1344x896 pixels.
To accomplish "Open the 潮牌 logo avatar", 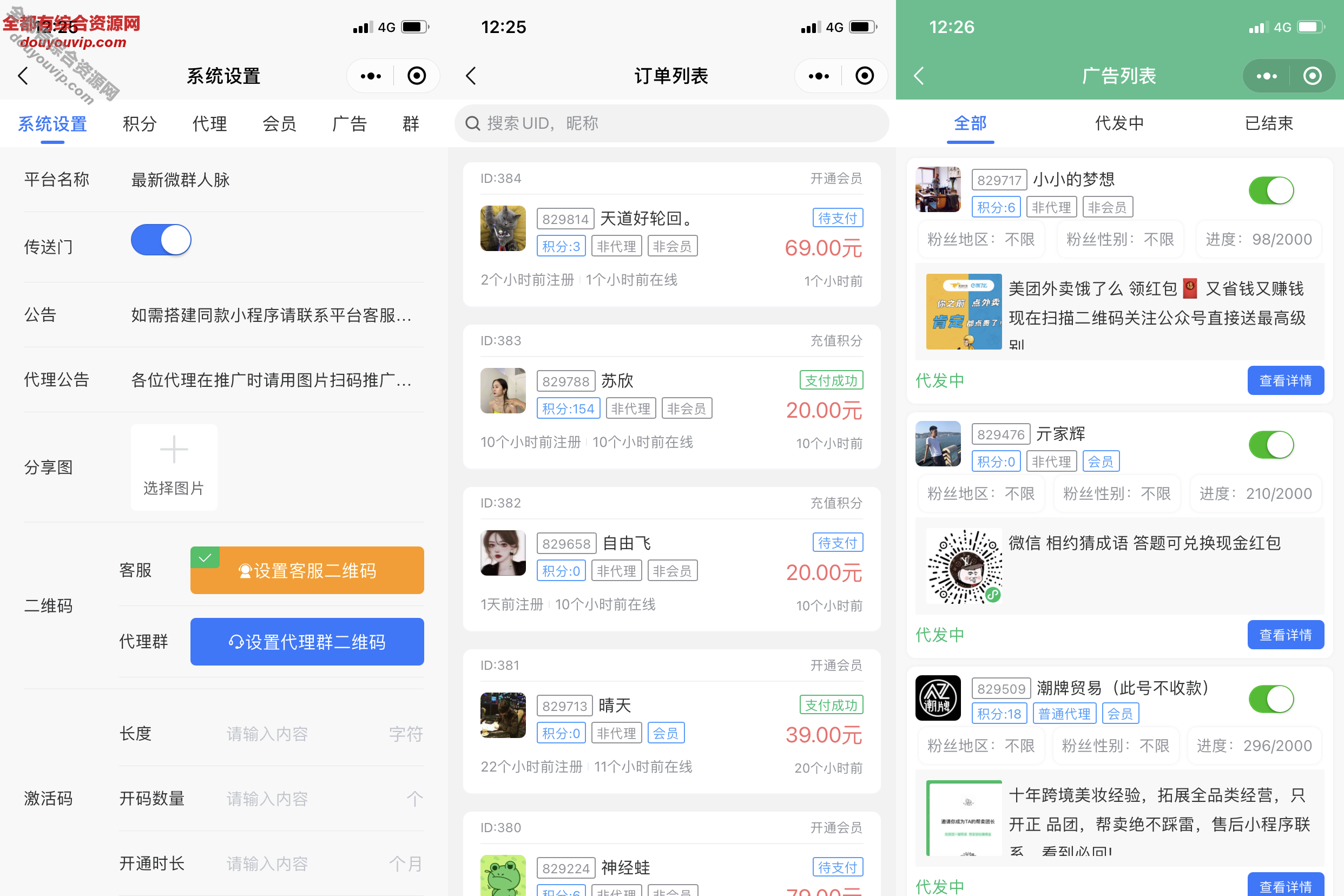I will (x=938, y=699).
